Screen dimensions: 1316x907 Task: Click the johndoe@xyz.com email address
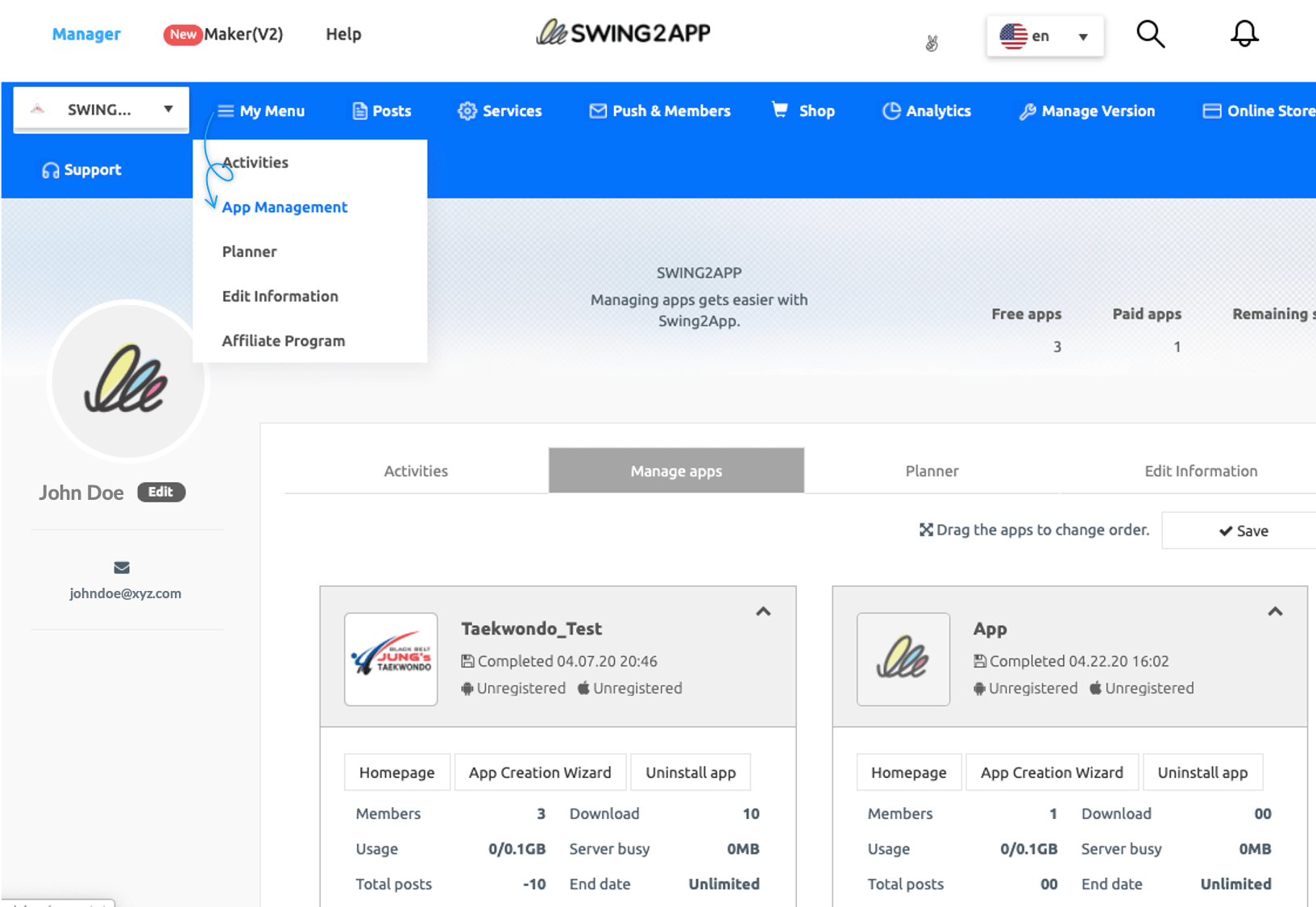125,593
